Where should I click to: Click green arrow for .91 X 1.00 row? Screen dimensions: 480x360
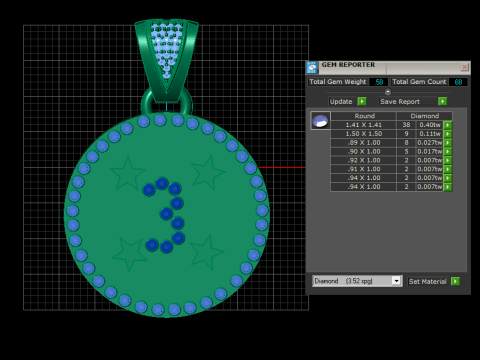[448, 169]
